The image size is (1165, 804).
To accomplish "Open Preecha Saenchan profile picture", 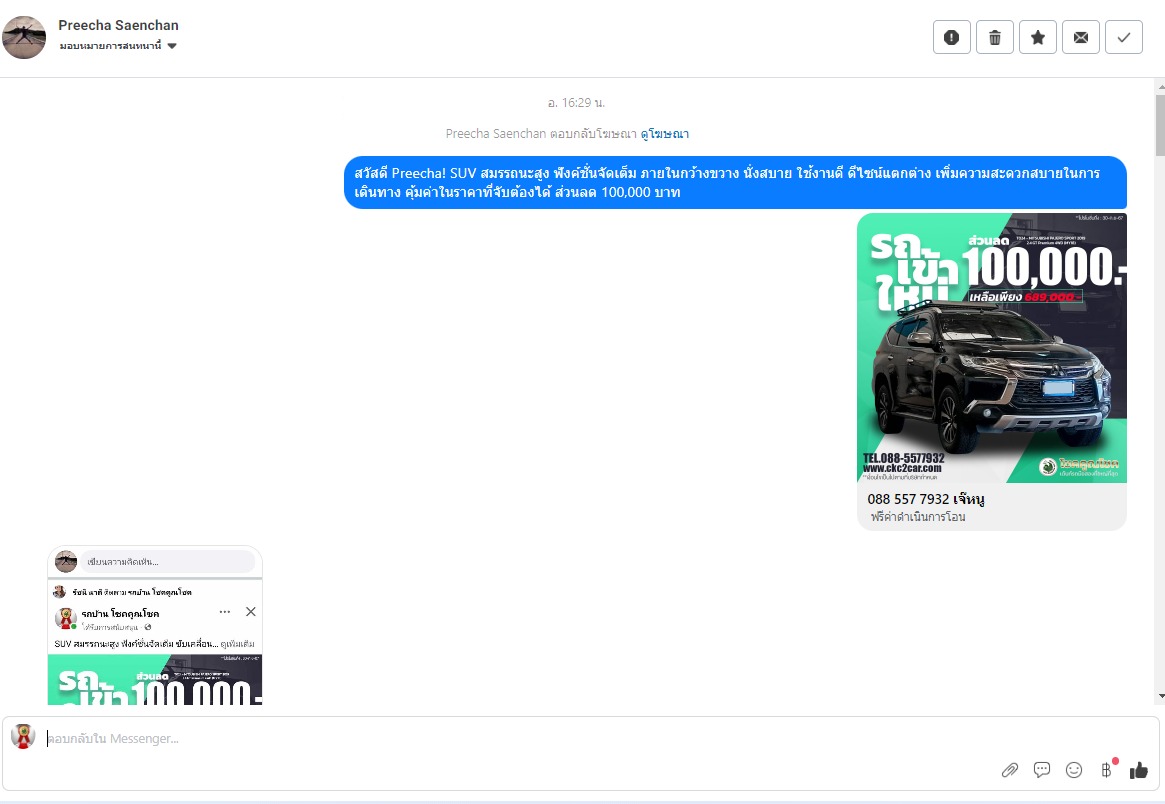I will coord(24,37).
